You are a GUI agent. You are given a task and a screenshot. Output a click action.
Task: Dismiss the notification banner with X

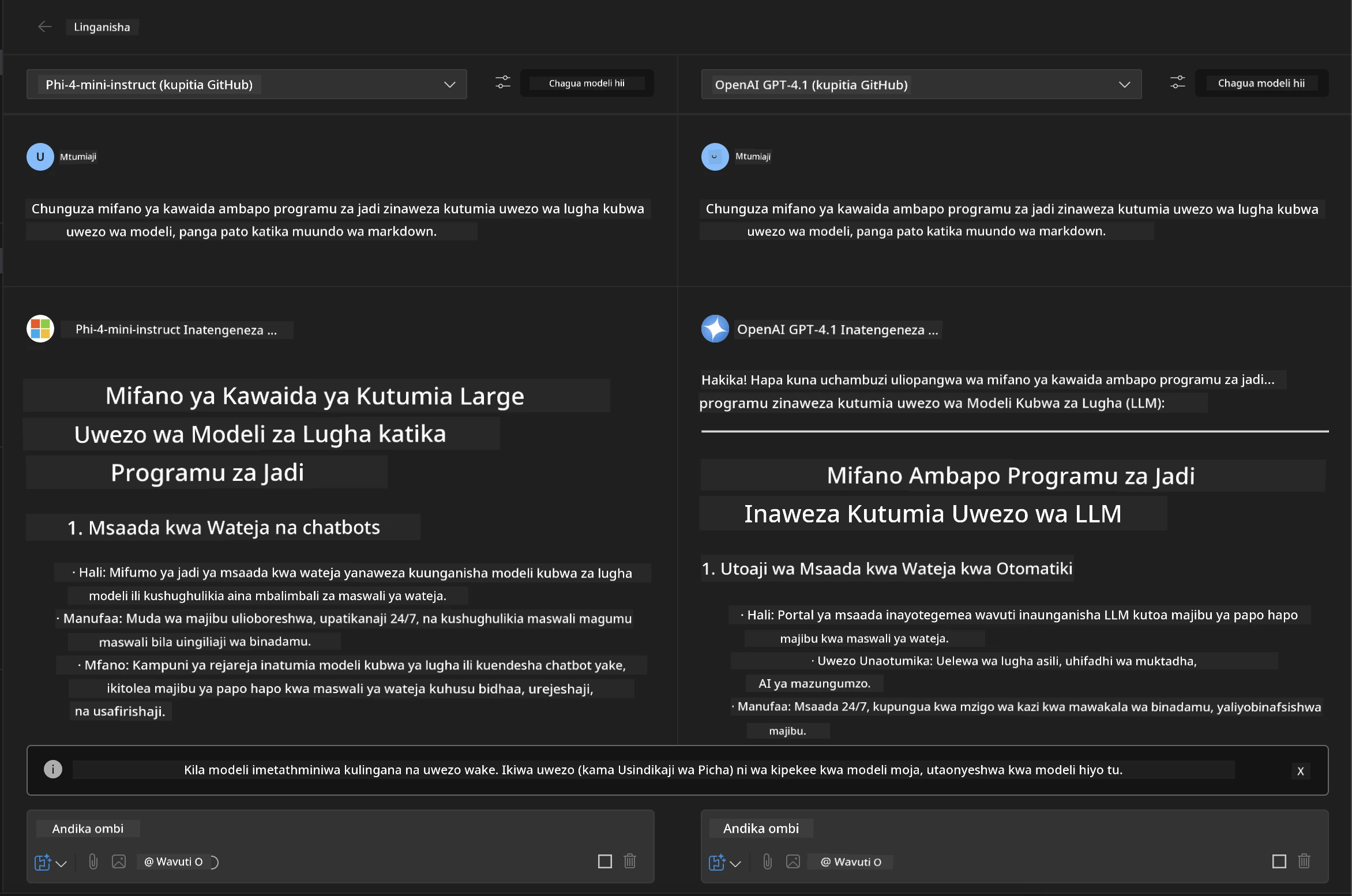(x=1300, y=771)
